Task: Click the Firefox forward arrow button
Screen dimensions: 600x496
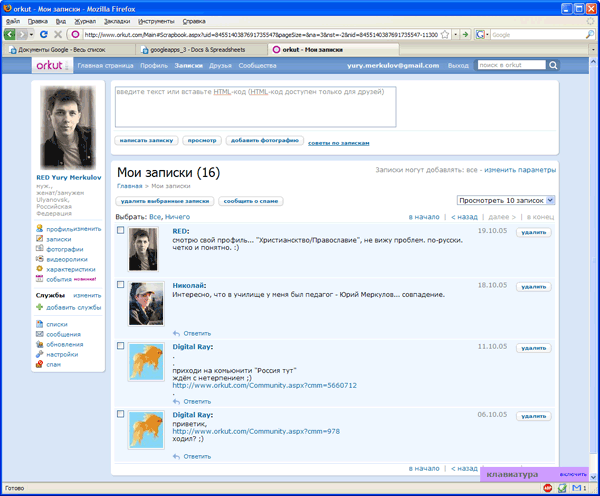Action: pos(22,34)
